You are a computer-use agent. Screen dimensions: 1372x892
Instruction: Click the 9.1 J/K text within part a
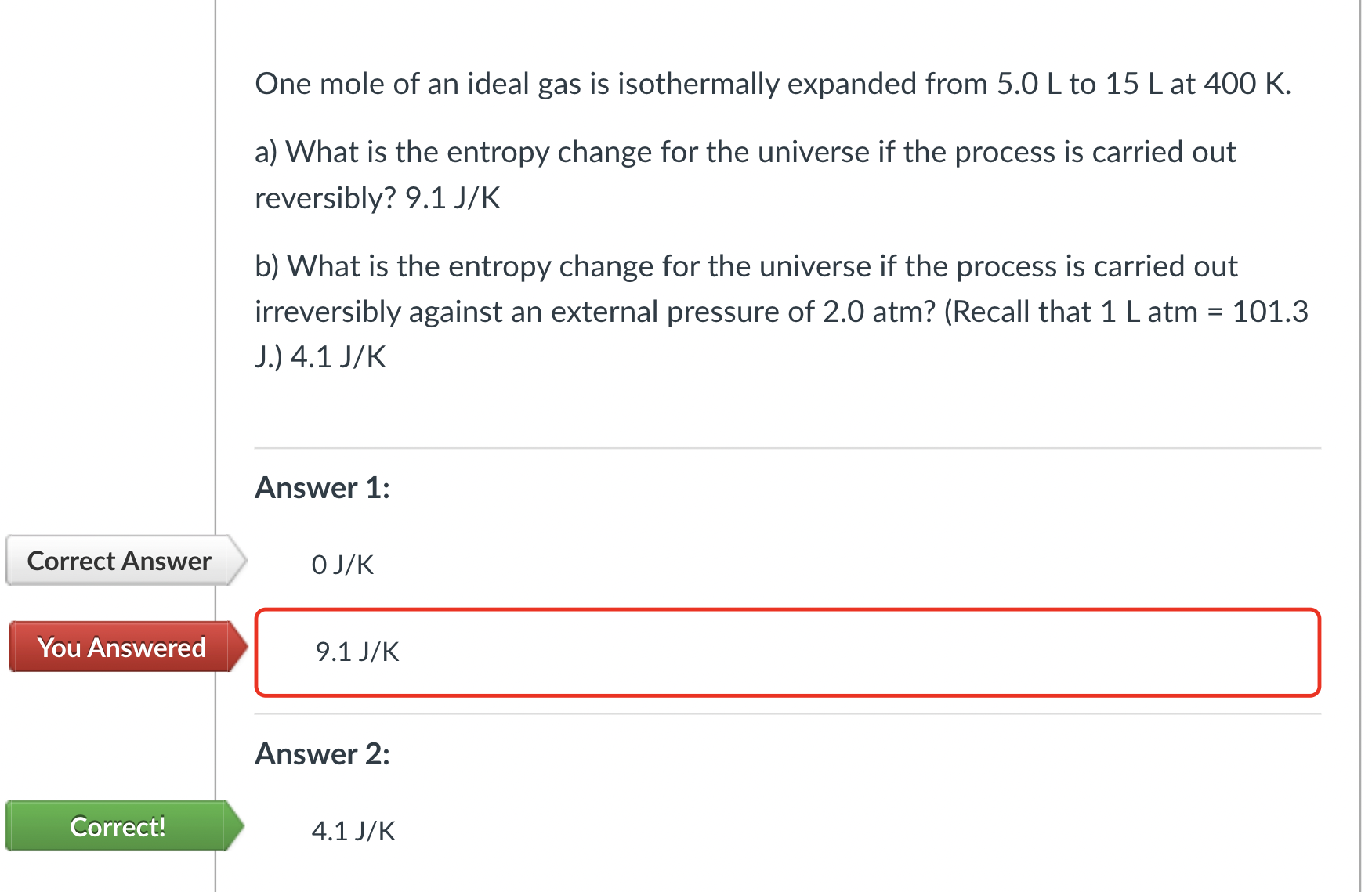point(452,197)
